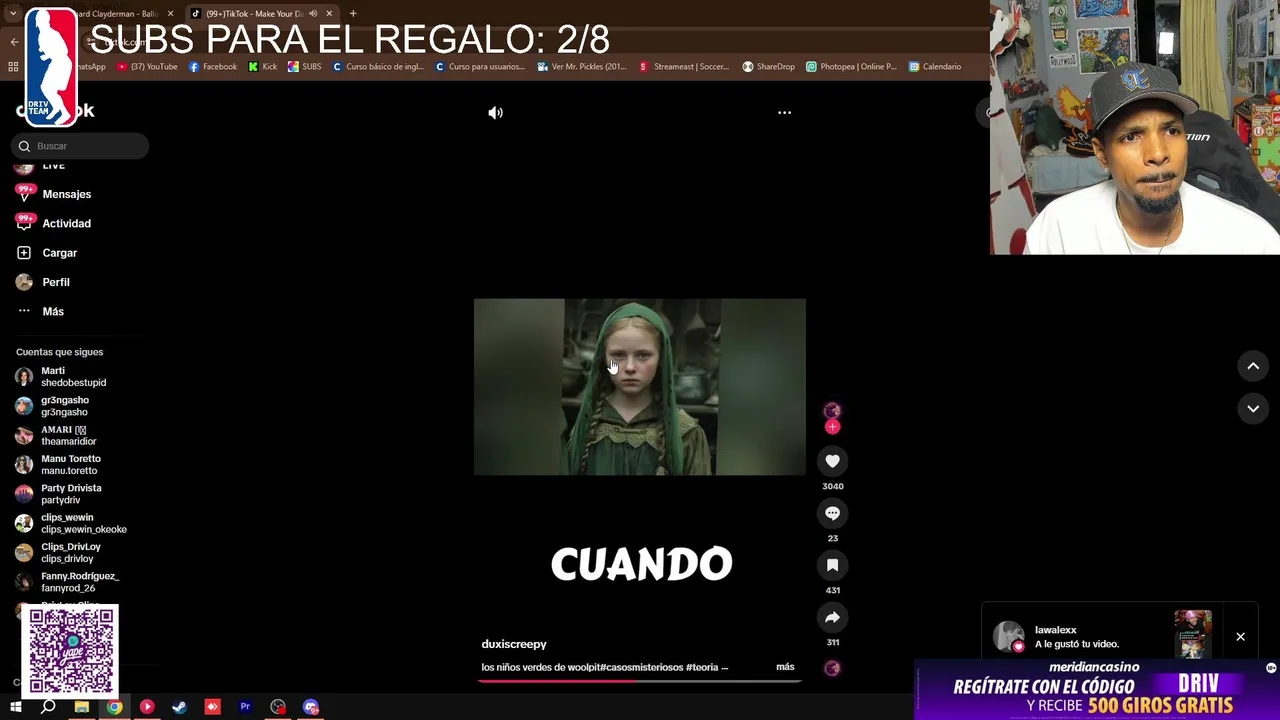Open AnyDesk from taskbar
The height and width of the screenshot is (720, 1280).
pos(212,707)
